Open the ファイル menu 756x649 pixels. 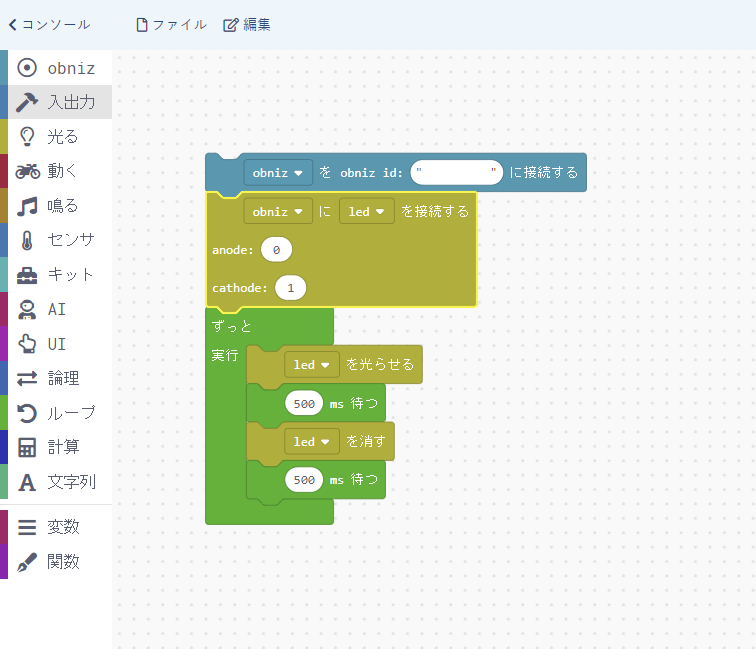click(171, 25)
